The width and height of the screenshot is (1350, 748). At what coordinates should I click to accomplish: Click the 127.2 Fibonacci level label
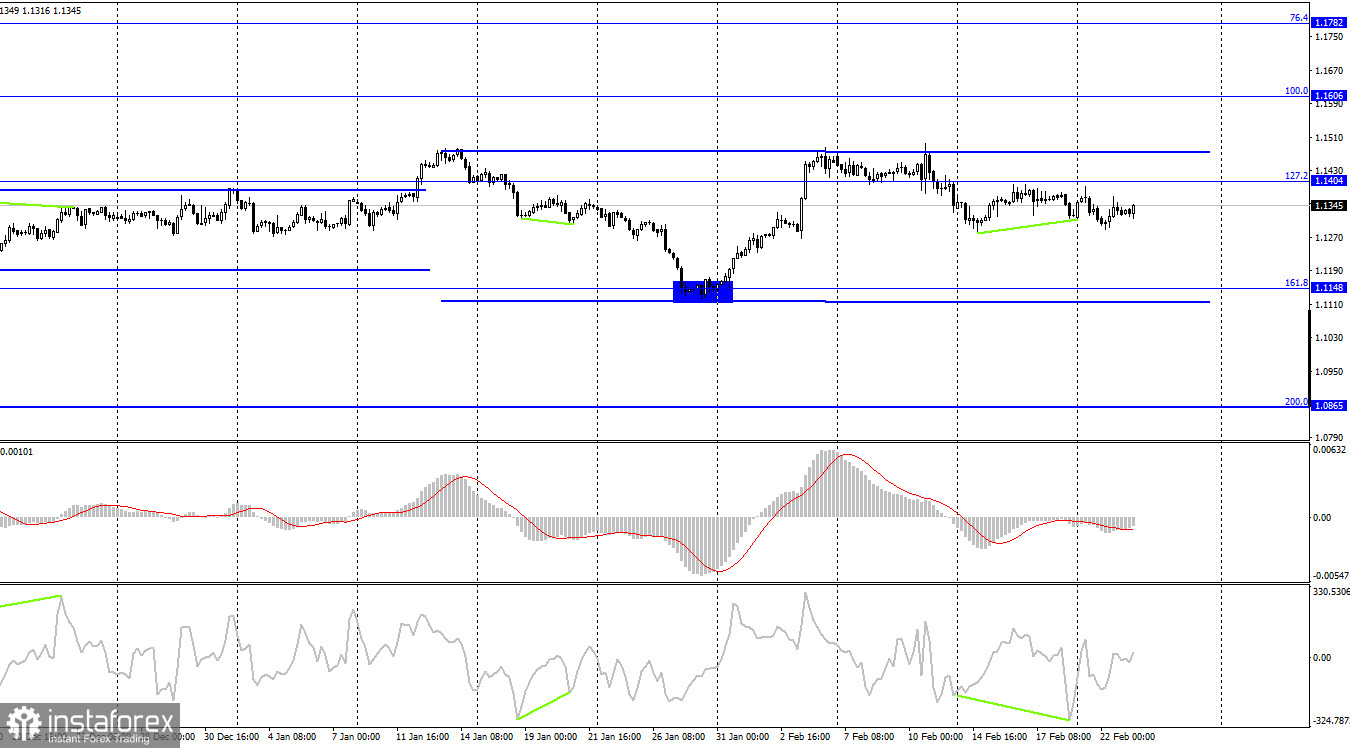[1296, 176]
